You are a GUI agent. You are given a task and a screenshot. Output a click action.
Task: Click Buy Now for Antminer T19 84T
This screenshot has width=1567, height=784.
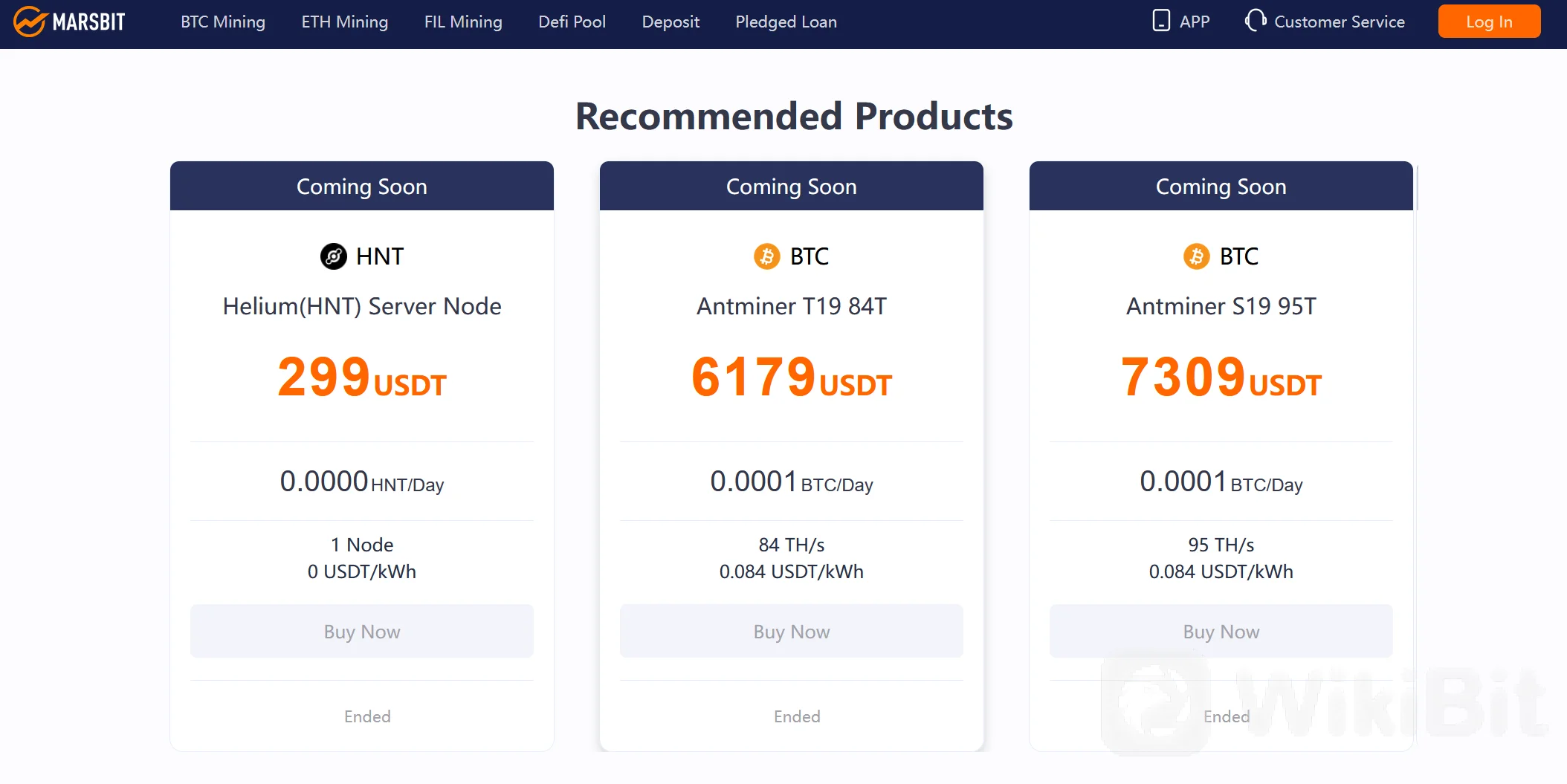[792, 632]
